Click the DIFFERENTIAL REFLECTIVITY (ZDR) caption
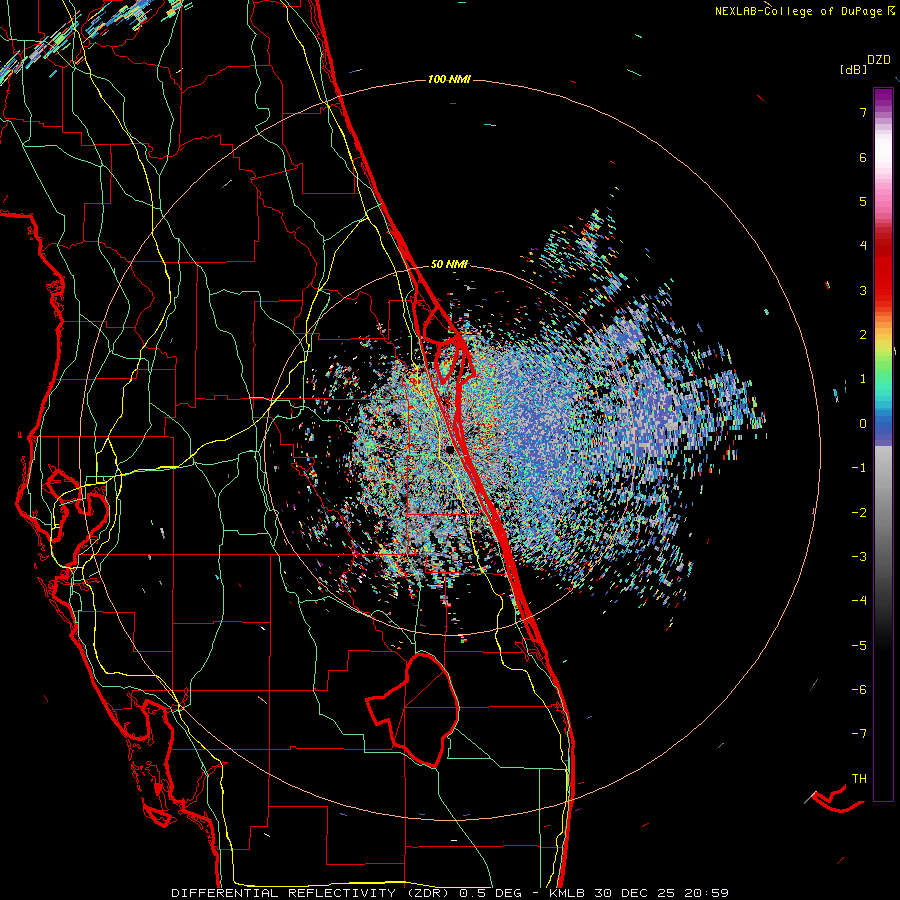900x900 pixels. (x=312, y=893)
